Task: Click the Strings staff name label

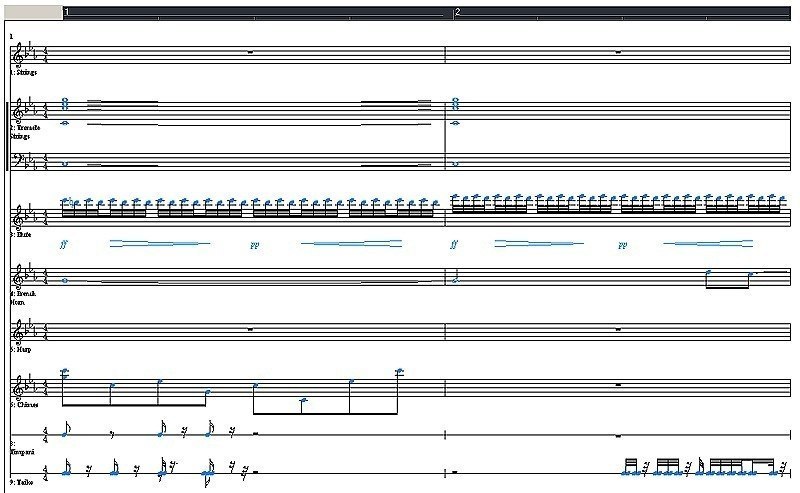Action: [x=24, y=73]
